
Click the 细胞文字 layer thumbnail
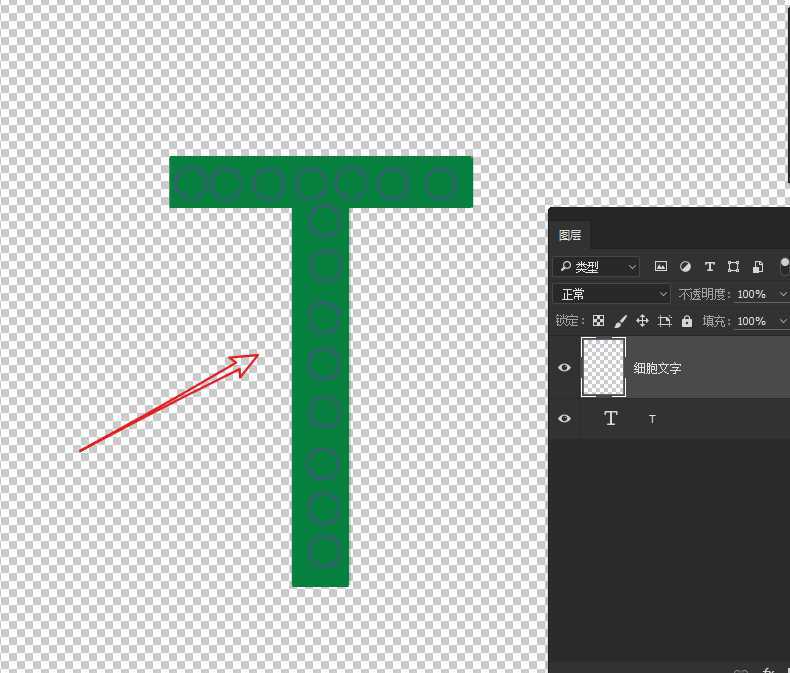(603, 368)
